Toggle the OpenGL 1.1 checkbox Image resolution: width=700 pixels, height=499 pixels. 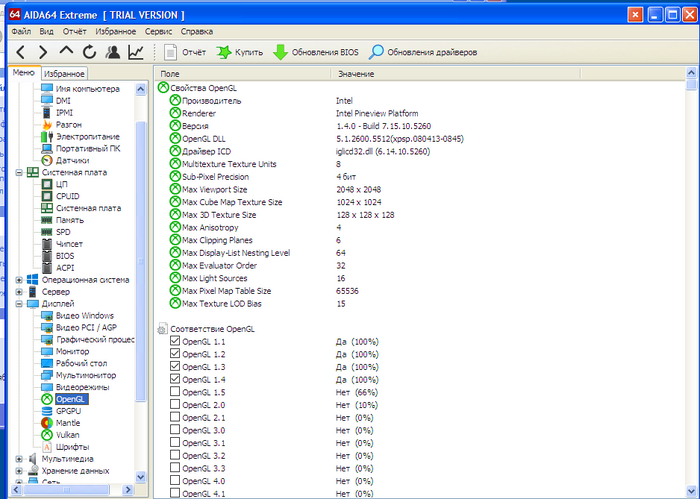(x=176, y=342)
